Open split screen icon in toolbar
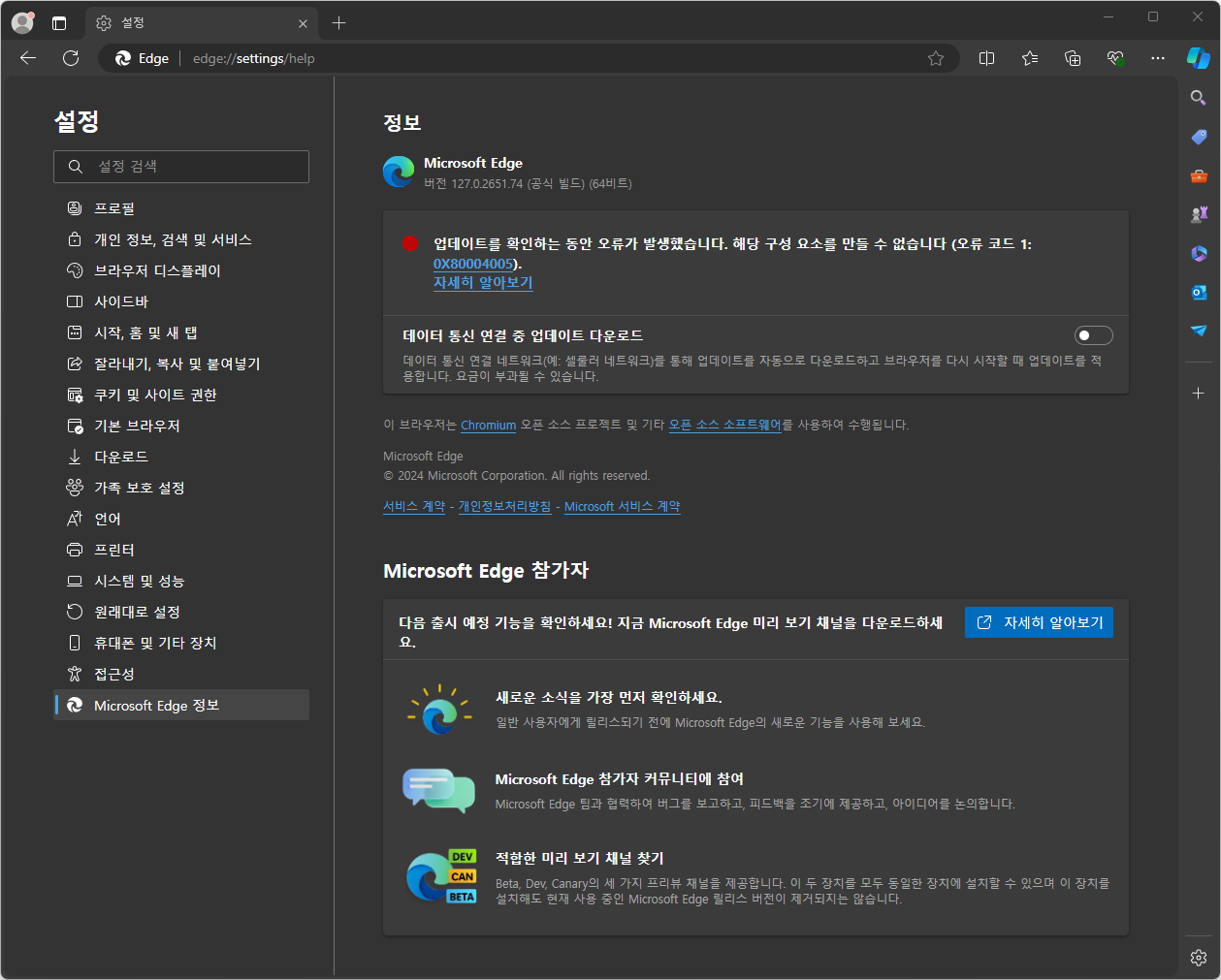This screenshot has width=1221, height=980. click(x=987, y=58)
